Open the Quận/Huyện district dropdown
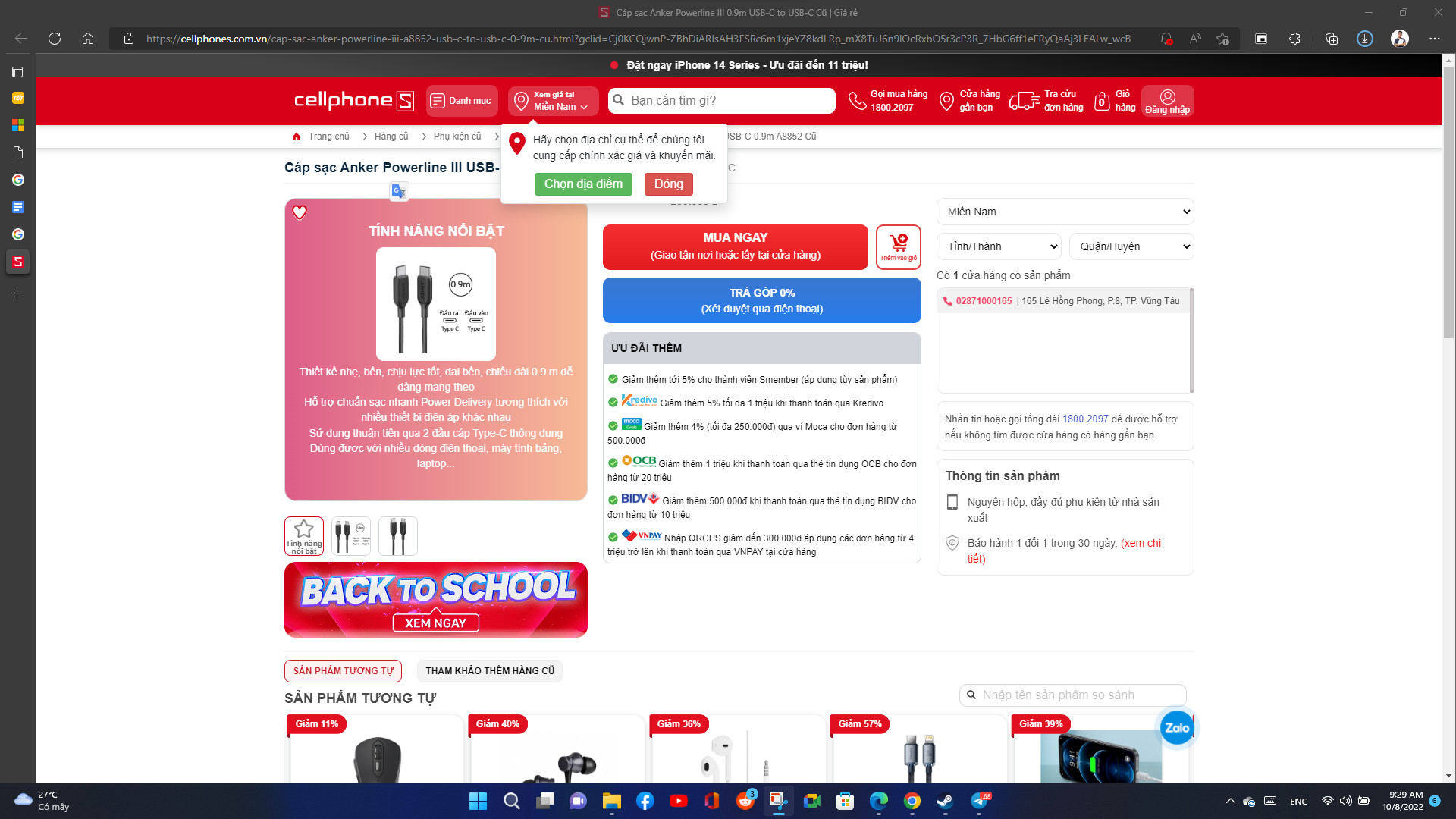This screenshot has height=819, width=1456. point(1131,246)
